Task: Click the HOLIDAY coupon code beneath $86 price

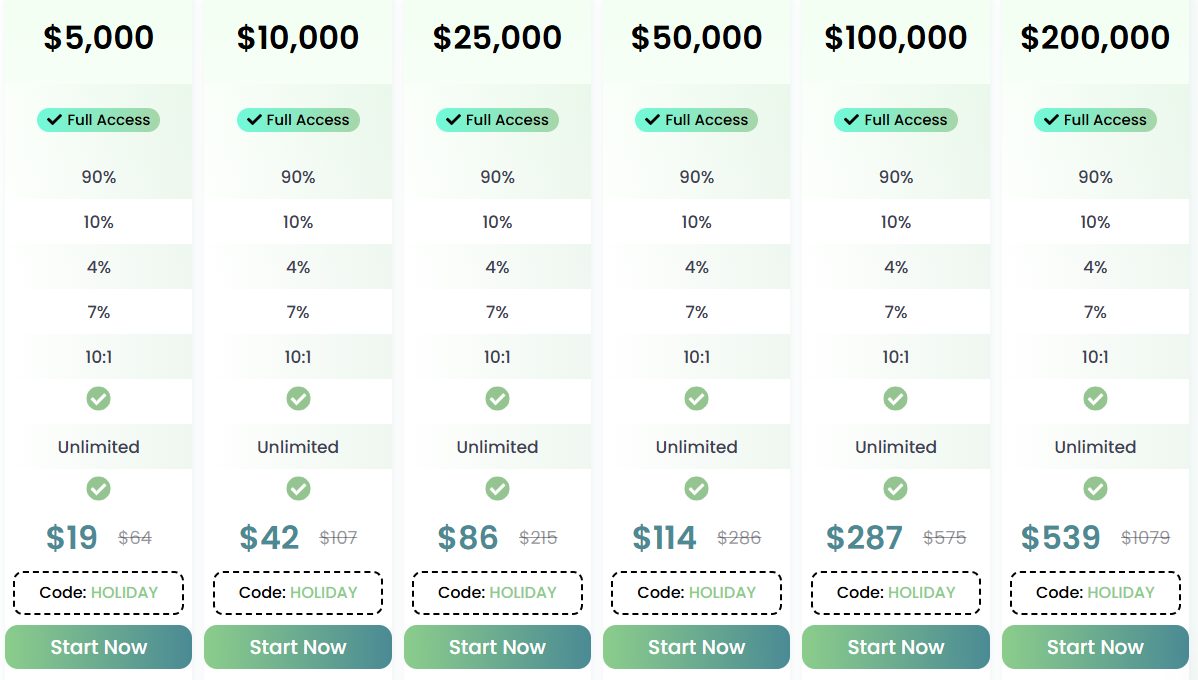Action: coord(497,592)
